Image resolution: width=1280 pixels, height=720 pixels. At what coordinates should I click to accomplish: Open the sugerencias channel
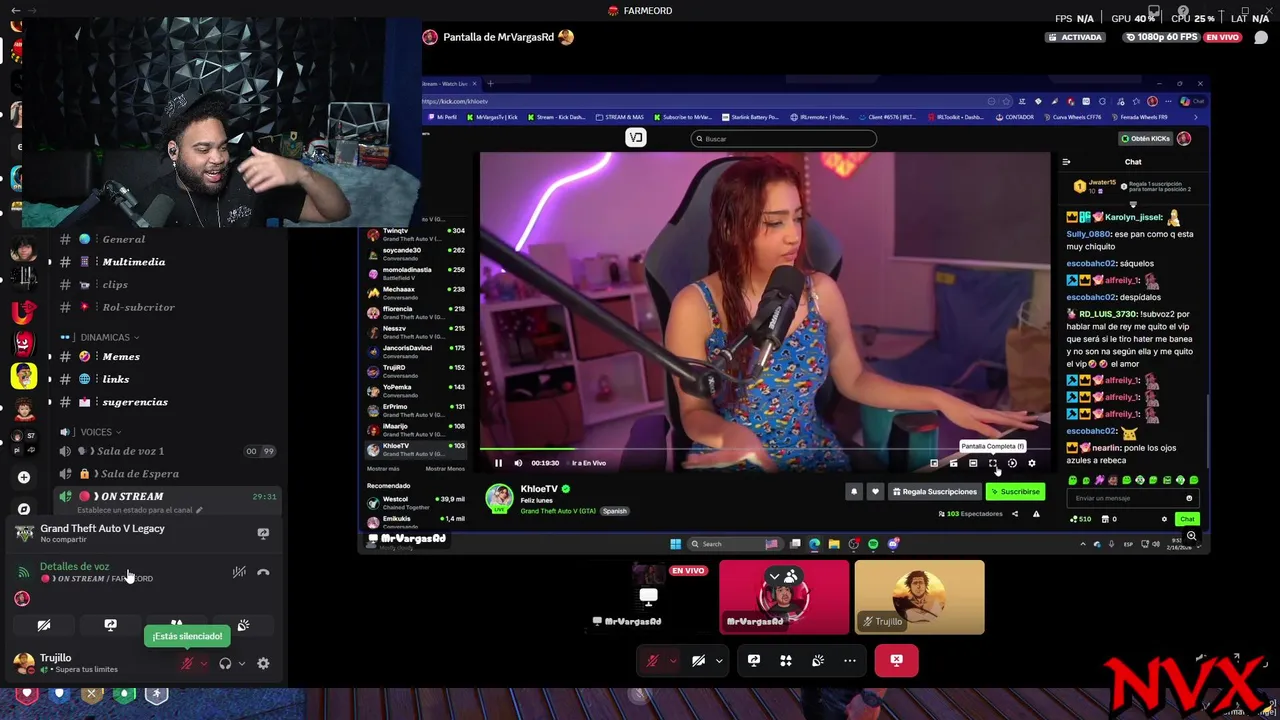165,402
